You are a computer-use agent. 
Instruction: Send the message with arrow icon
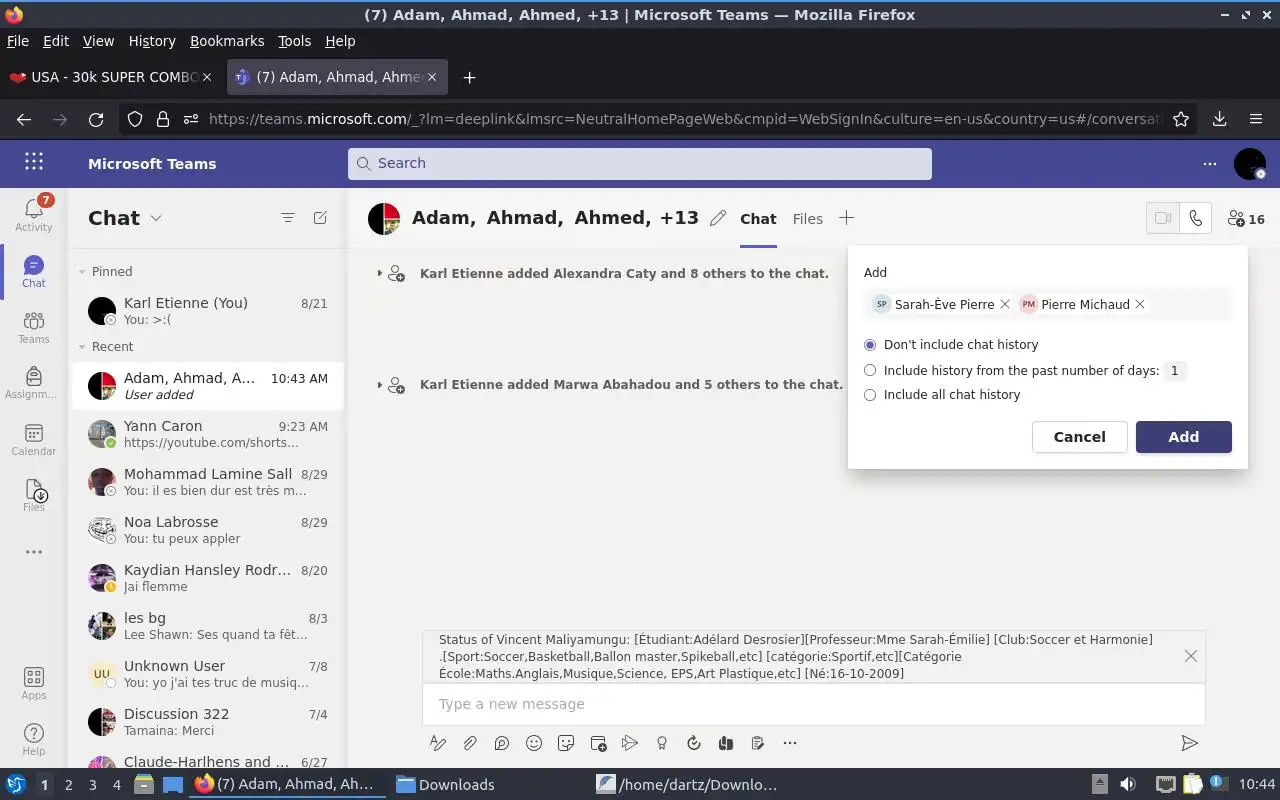(1189, 743)
